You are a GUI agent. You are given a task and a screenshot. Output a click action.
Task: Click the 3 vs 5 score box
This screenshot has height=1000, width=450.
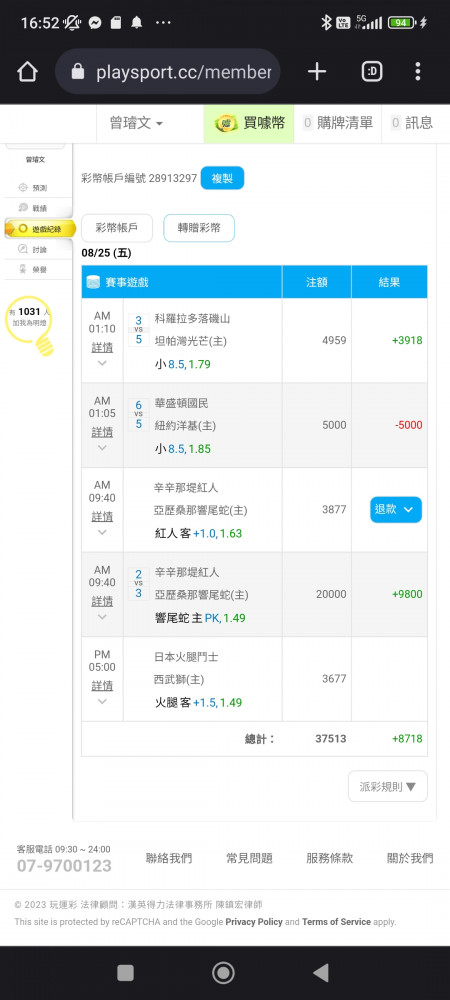138,329
